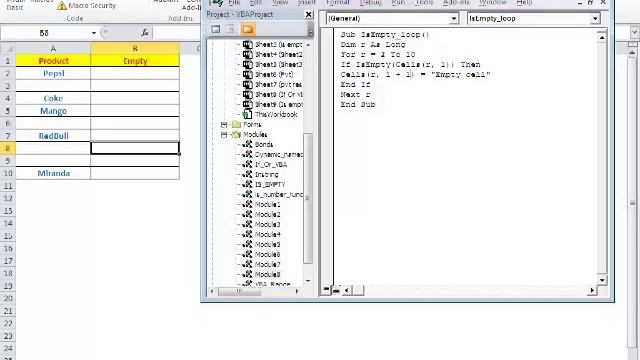Screen dimensions: 640x360
Task: Select the sheet item labeled (If Or VI
Action: (278, 94)
